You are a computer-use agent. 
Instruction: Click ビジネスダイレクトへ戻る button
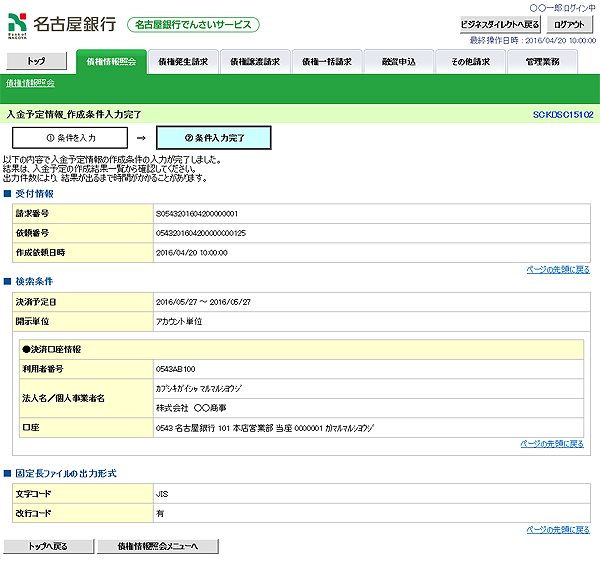pyautogui.click(x=500, y=25)
